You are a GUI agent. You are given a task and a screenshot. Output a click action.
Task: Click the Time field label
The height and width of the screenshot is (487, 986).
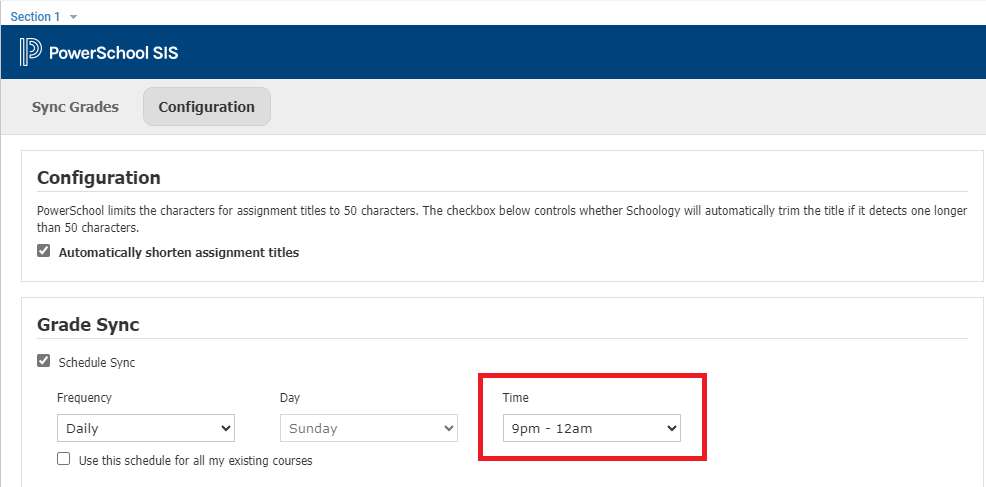point(516,398)
